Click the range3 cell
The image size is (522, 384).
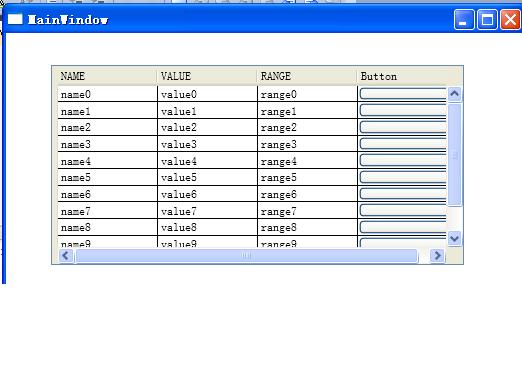307,144
